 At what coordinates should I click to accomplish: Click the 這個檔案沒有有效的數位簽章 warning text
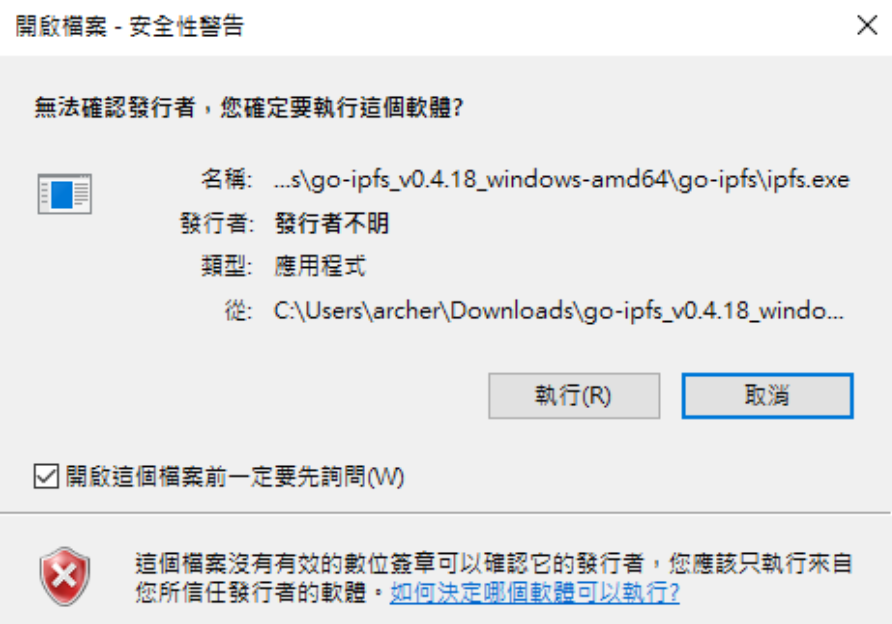click(285, 564)
